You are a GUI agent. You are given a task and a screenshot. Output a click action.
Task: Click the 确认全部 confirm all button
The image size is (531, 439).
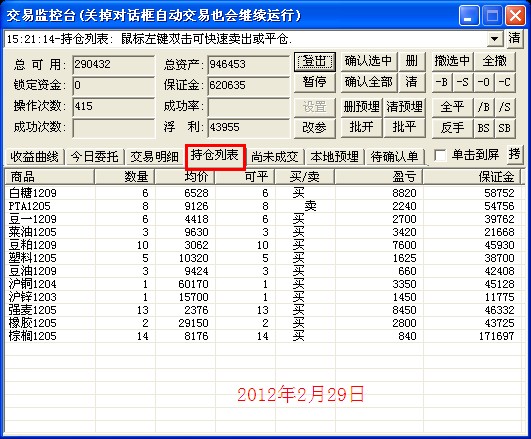coord(369,82)
